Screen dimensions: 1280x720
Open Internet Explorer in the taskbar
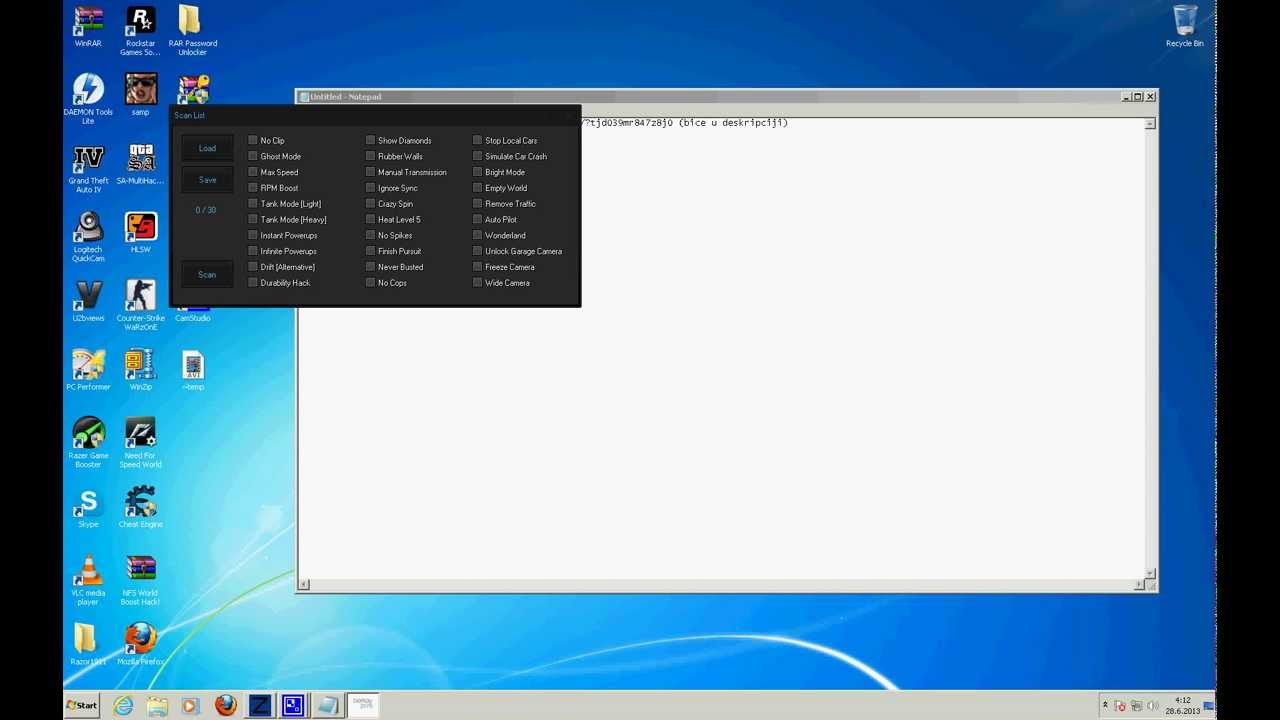point(123,706)
